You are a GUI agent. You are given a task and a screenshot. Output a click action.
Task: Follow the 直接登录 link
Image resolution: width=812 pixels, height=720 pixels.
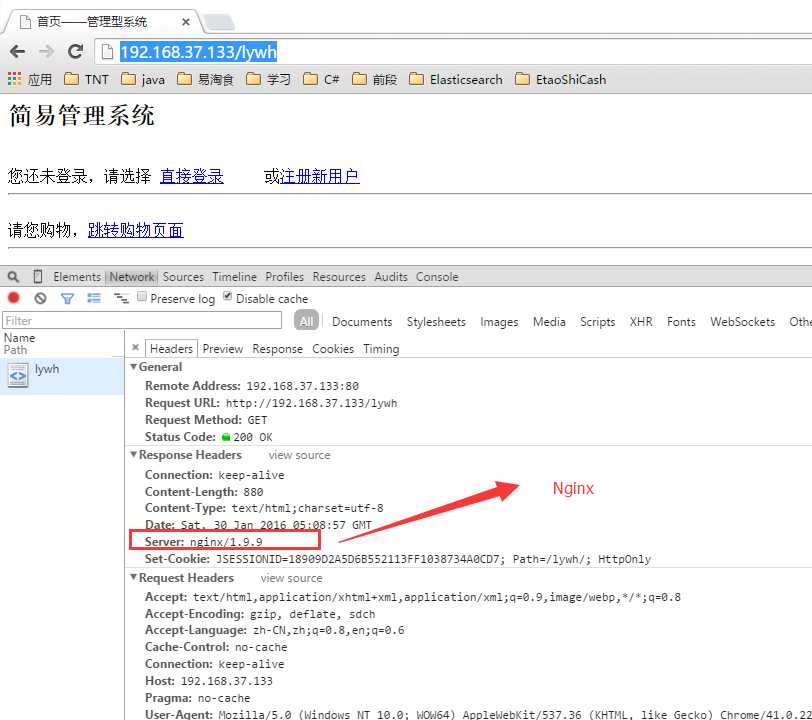[192, 176]
